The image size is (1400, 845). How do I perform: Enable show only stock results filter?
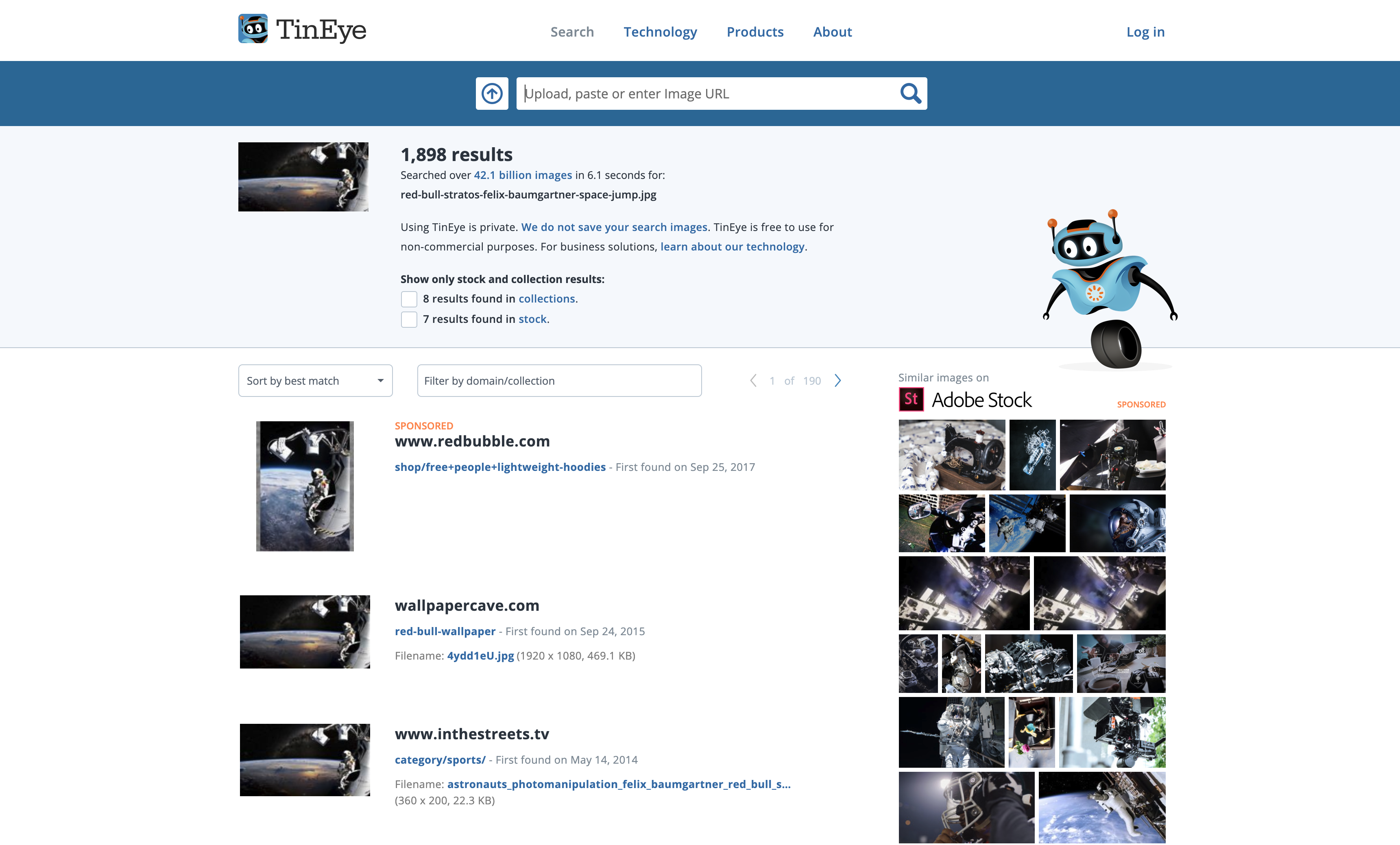[408, 319]
